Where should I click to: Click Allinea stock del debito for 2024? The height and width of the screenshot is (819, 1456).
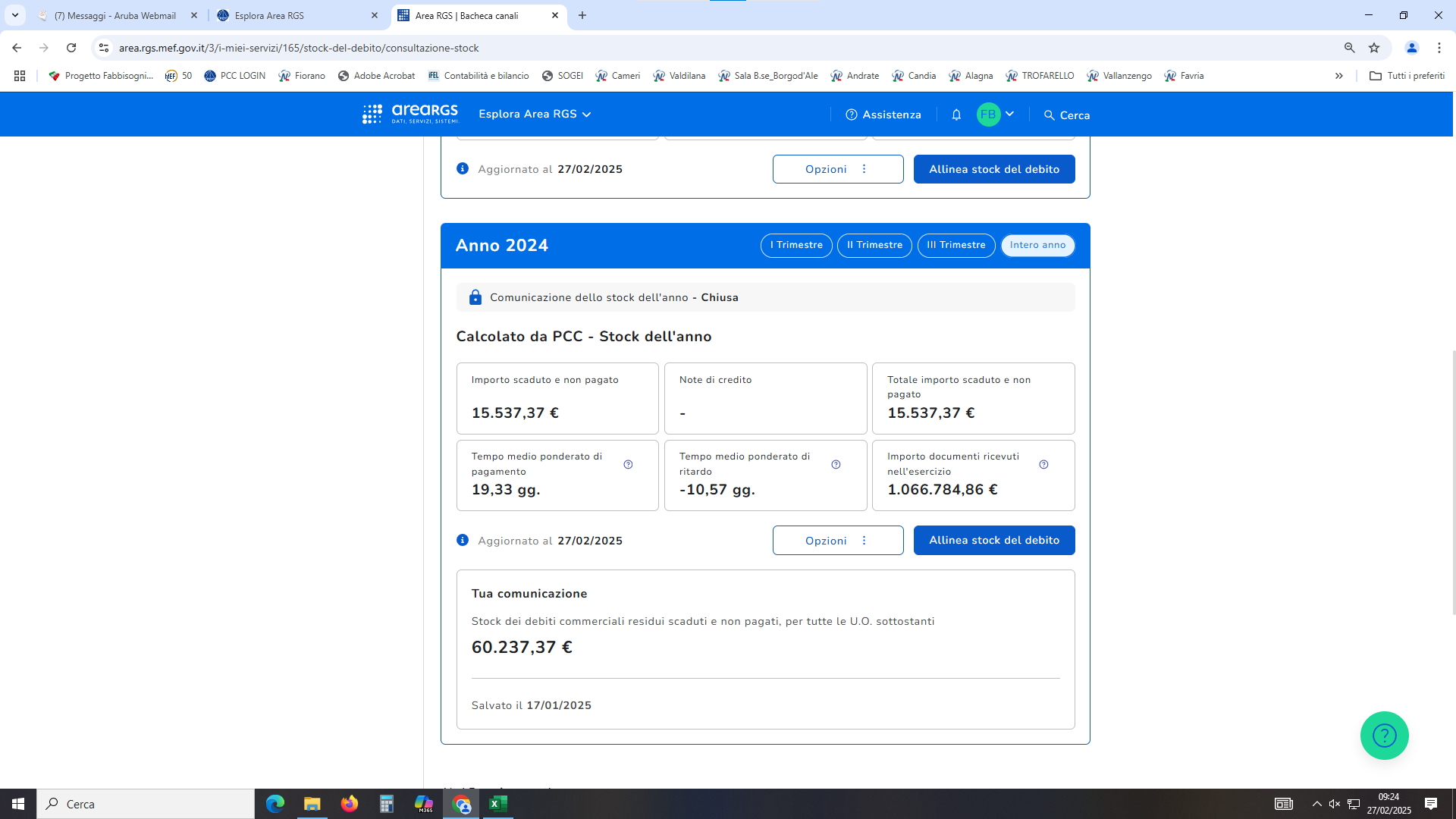993,541
